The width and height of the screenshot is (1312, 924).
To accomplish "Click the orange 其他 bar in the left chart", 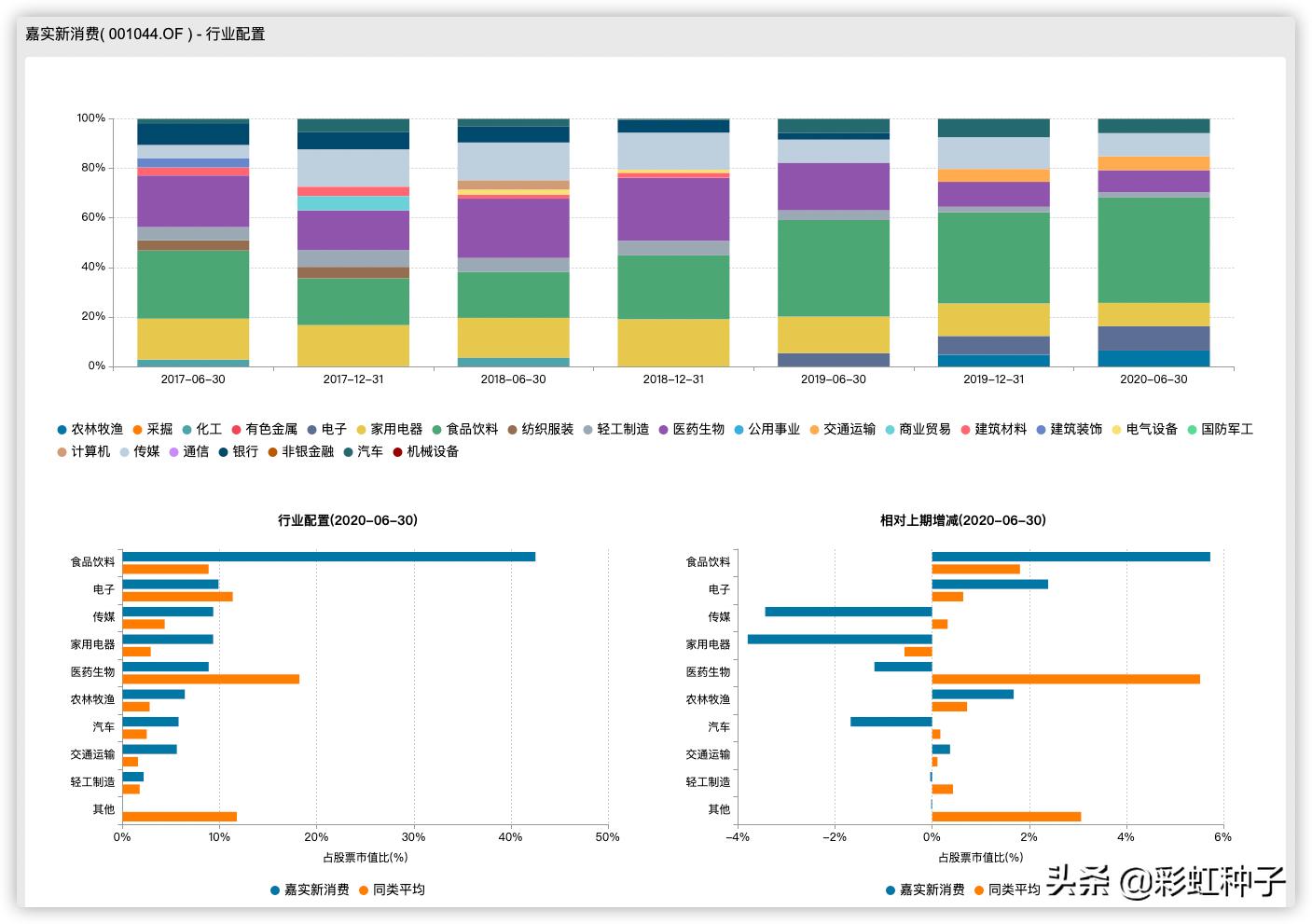I will click(179, 816).
